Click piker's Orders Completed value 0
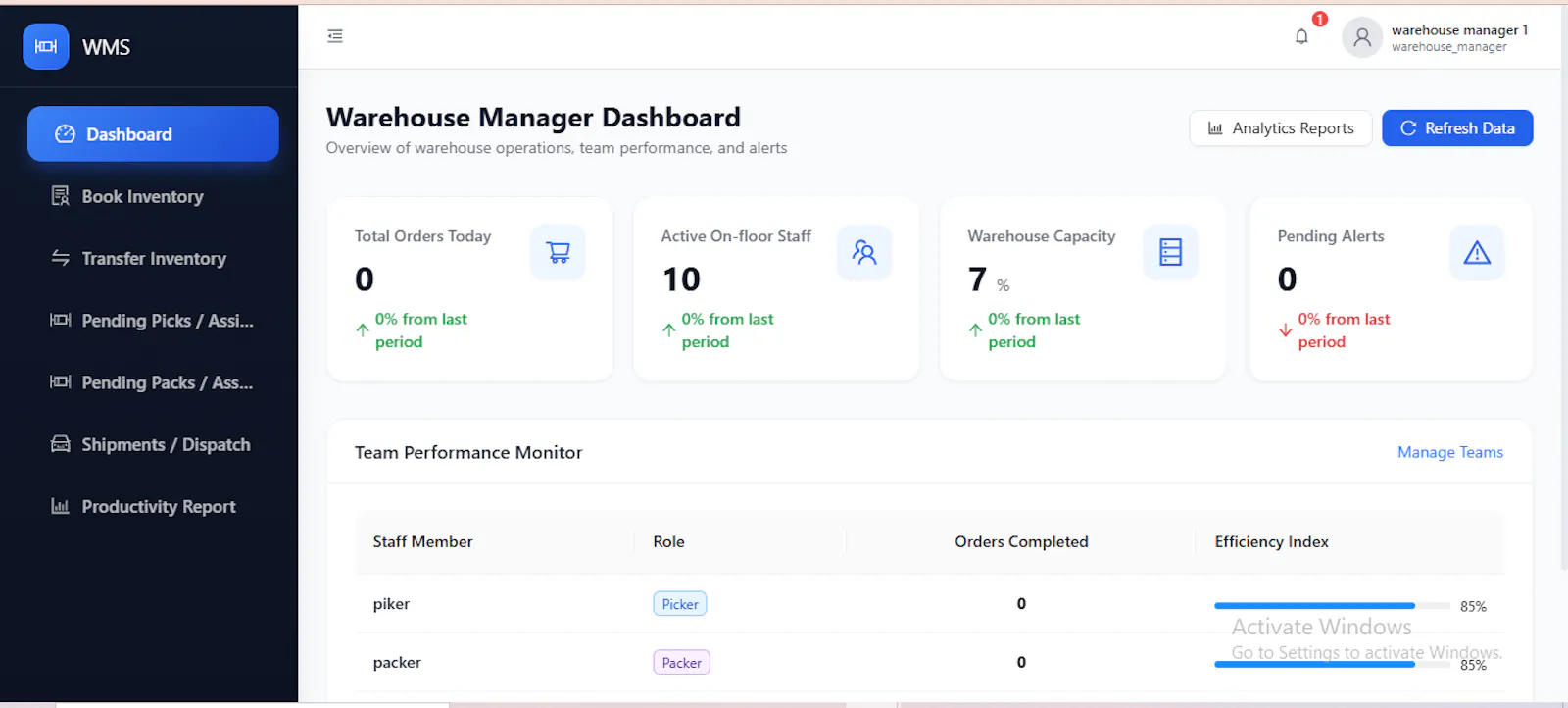This screenshot has width=1568, height=708. (1021, 604)
